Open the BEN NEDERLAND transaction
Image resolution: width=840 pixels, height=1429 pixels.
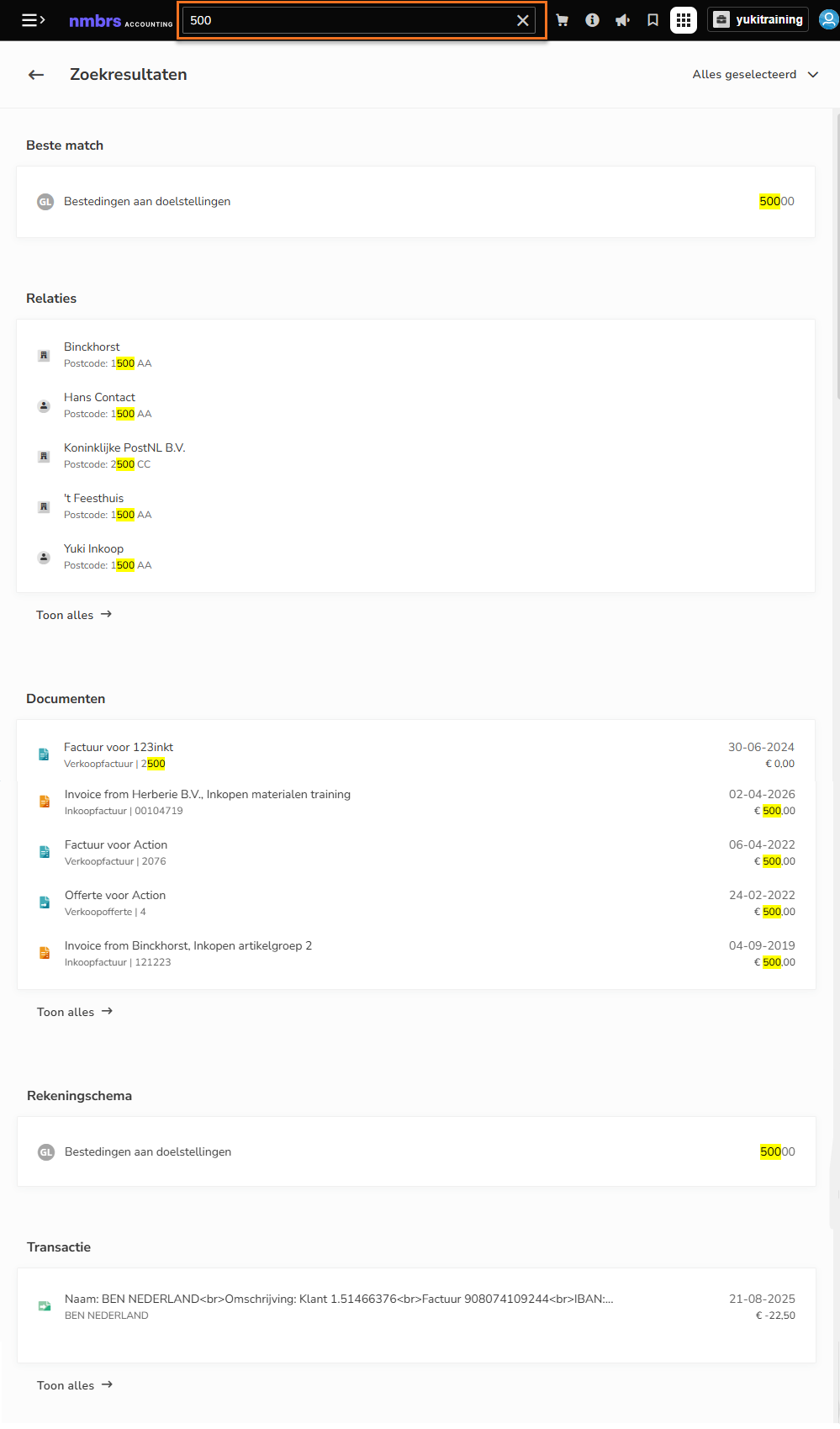click(416, 1307)
